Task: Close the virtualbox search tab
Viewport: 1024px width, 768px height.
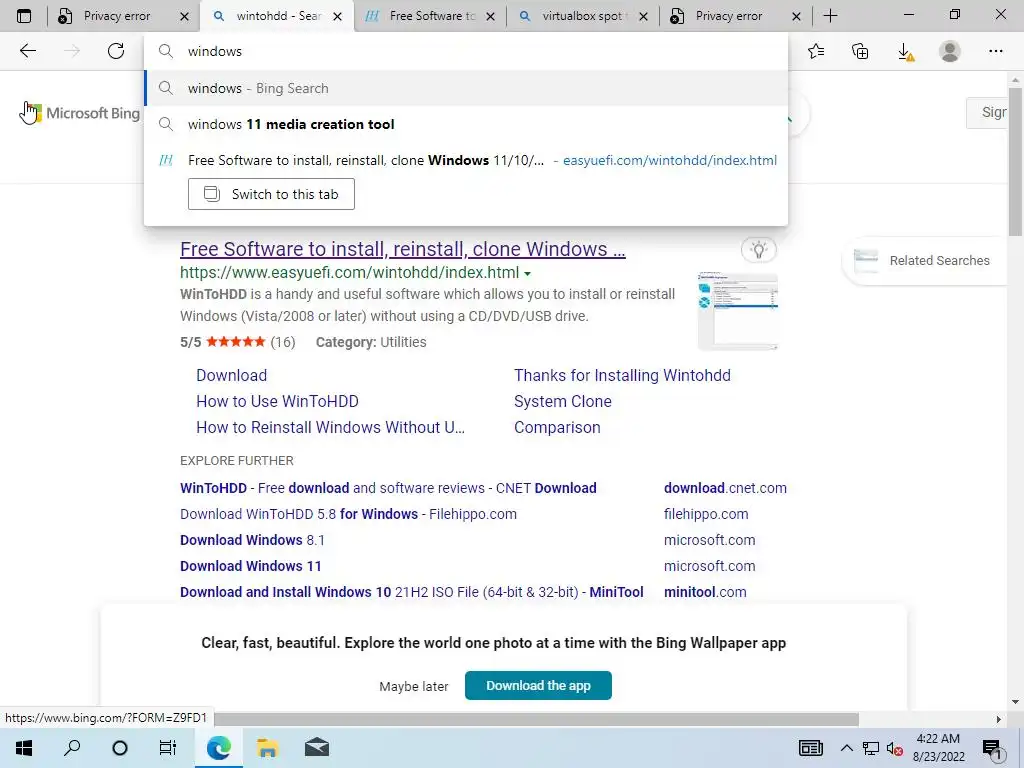Action: (643, 16)
